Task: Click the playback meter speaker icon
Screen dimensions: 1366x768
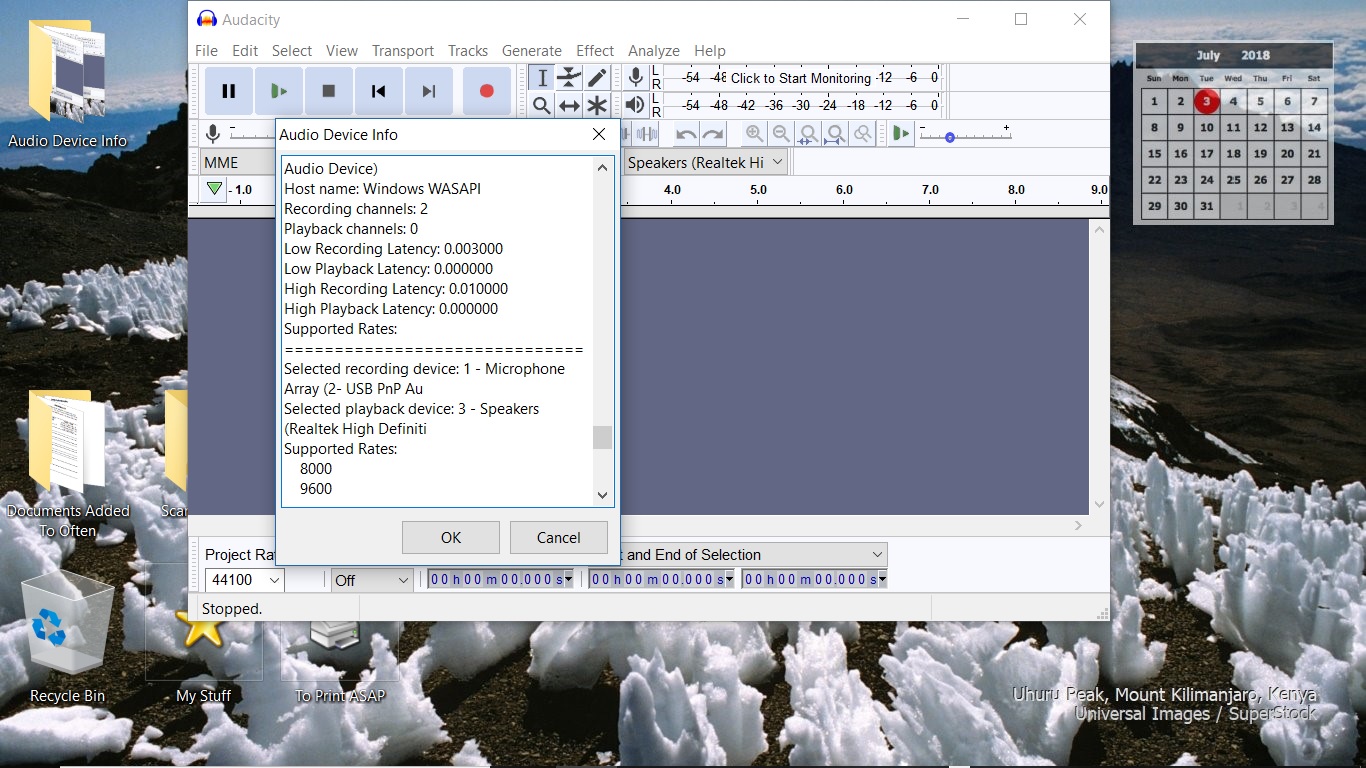Action: pyautogui.click(x=635, y=105)
